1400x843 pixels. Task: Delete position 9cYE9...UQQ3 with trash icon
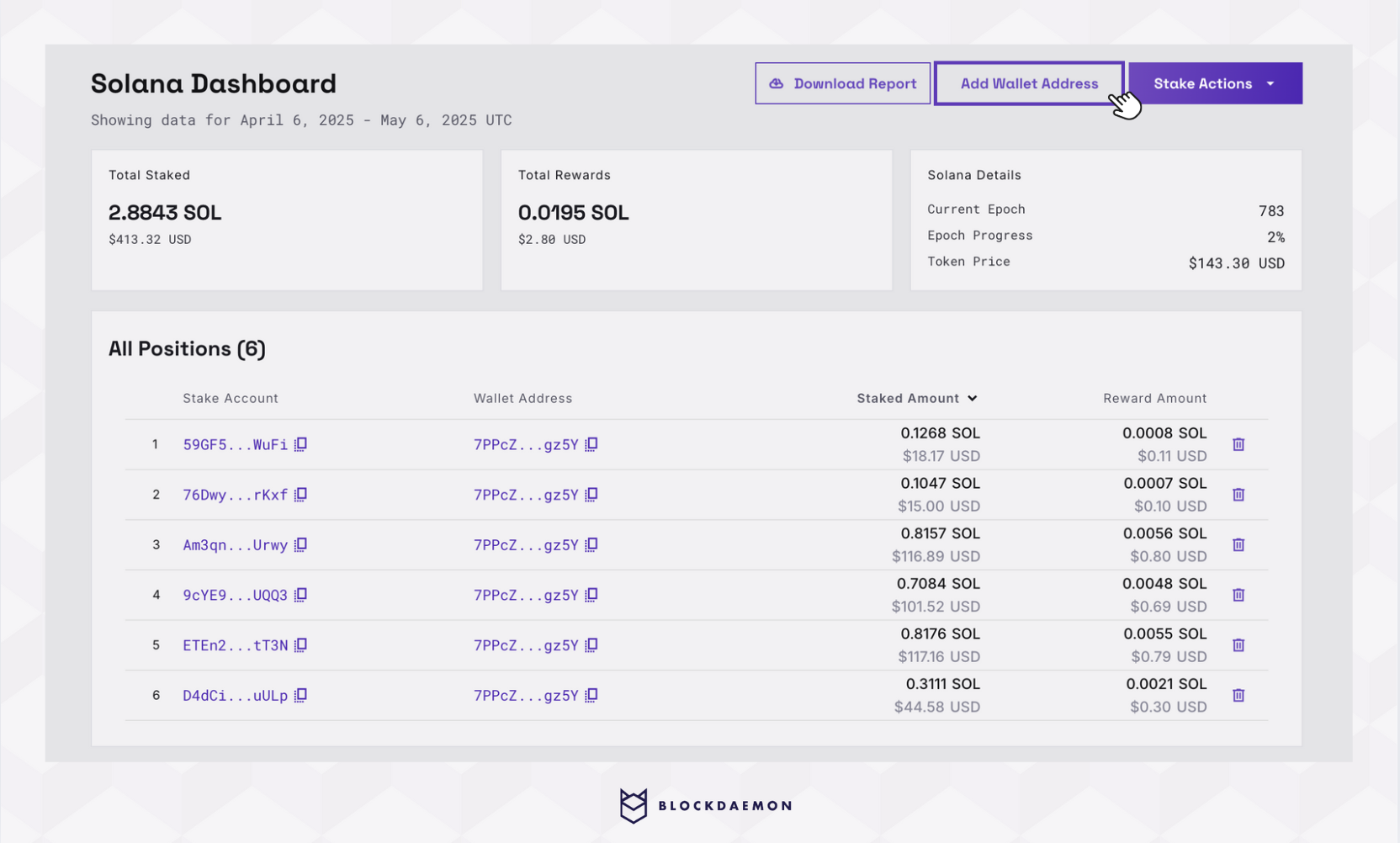click(x=1238, y=595)
